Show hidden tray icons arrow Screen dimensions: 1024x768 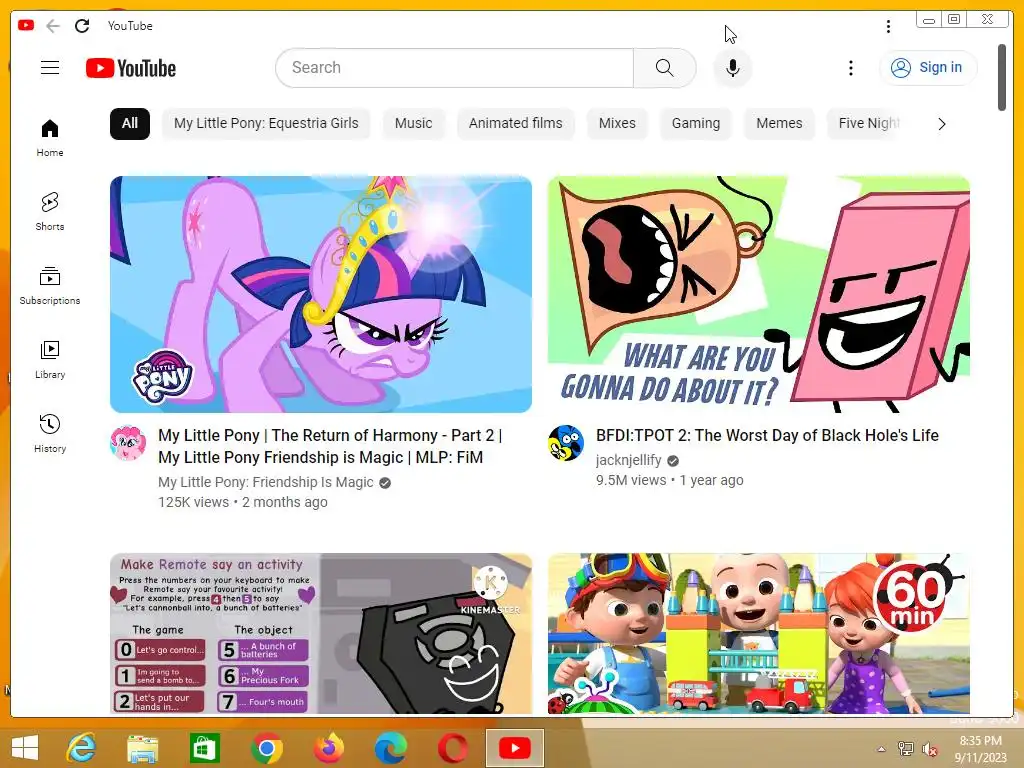pos(881,749)
